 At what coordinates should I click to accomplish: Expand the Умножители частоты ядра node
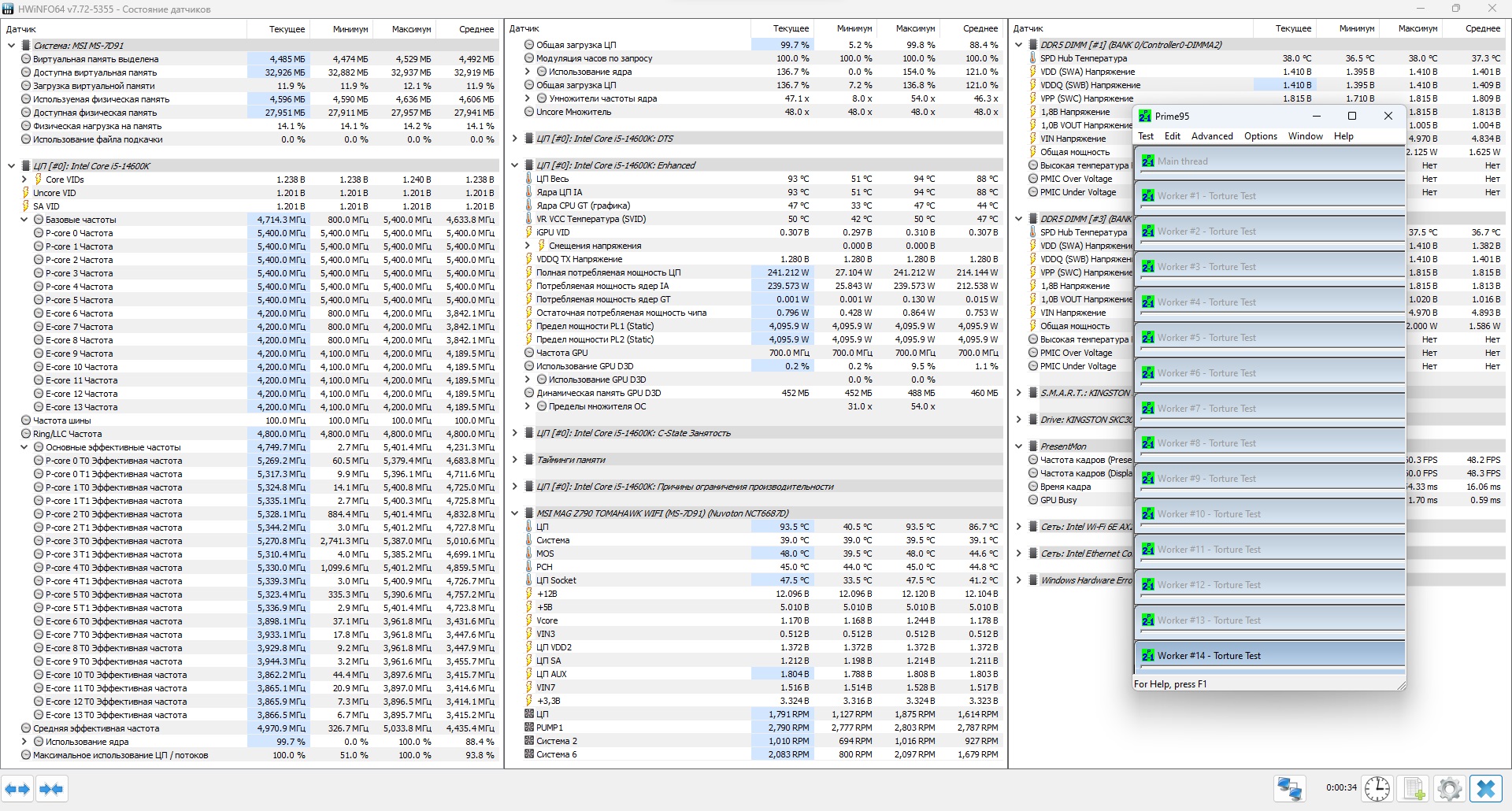tap(528, 98)
